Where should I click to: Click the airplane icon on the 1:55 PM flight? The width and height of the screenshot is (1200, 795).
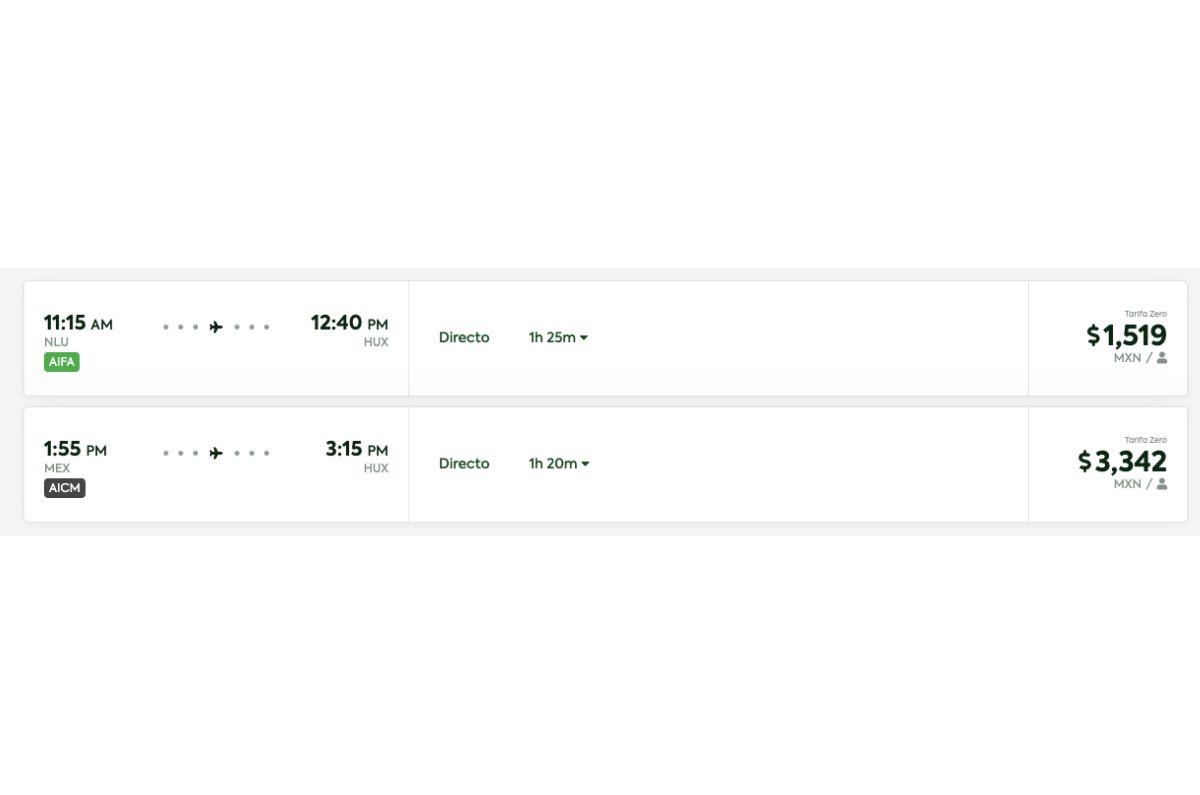click(x=216, y=453)
